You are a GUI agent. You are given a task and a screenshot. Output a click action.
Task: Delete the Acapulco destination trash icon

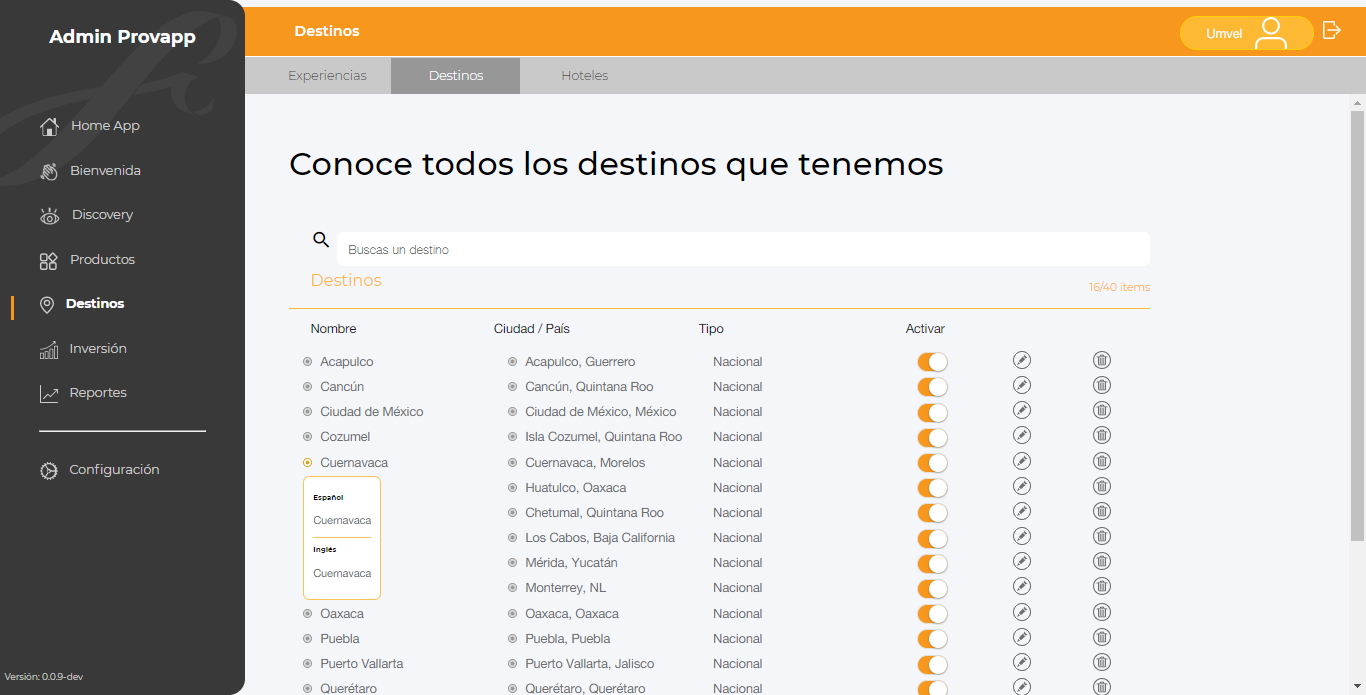tap(1102, 360)
